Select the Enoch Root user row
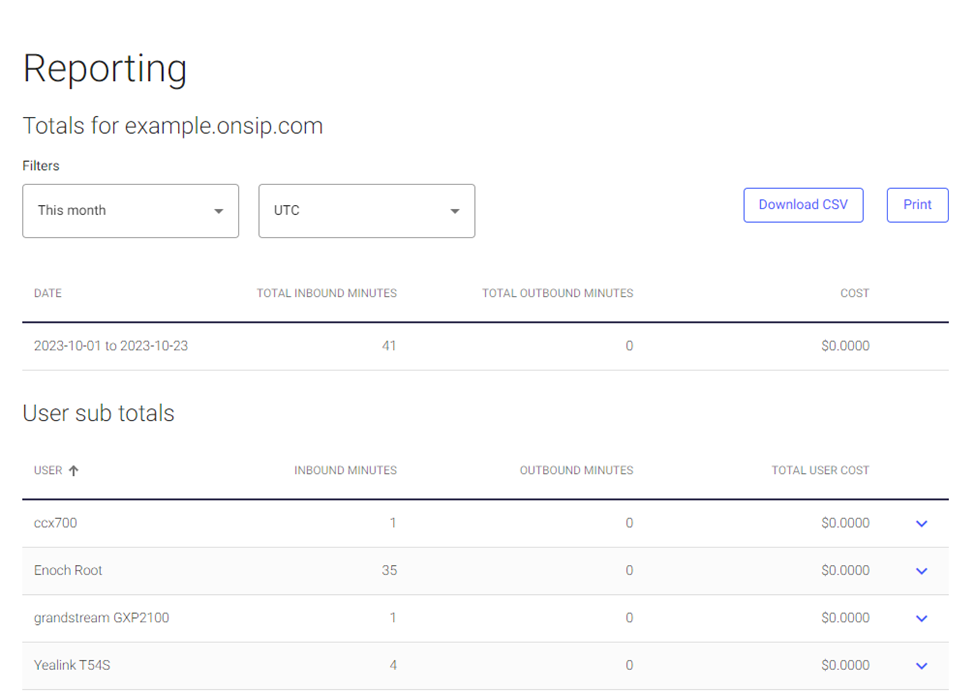Viewport: 975px width, 692px height. pos(485,571)
